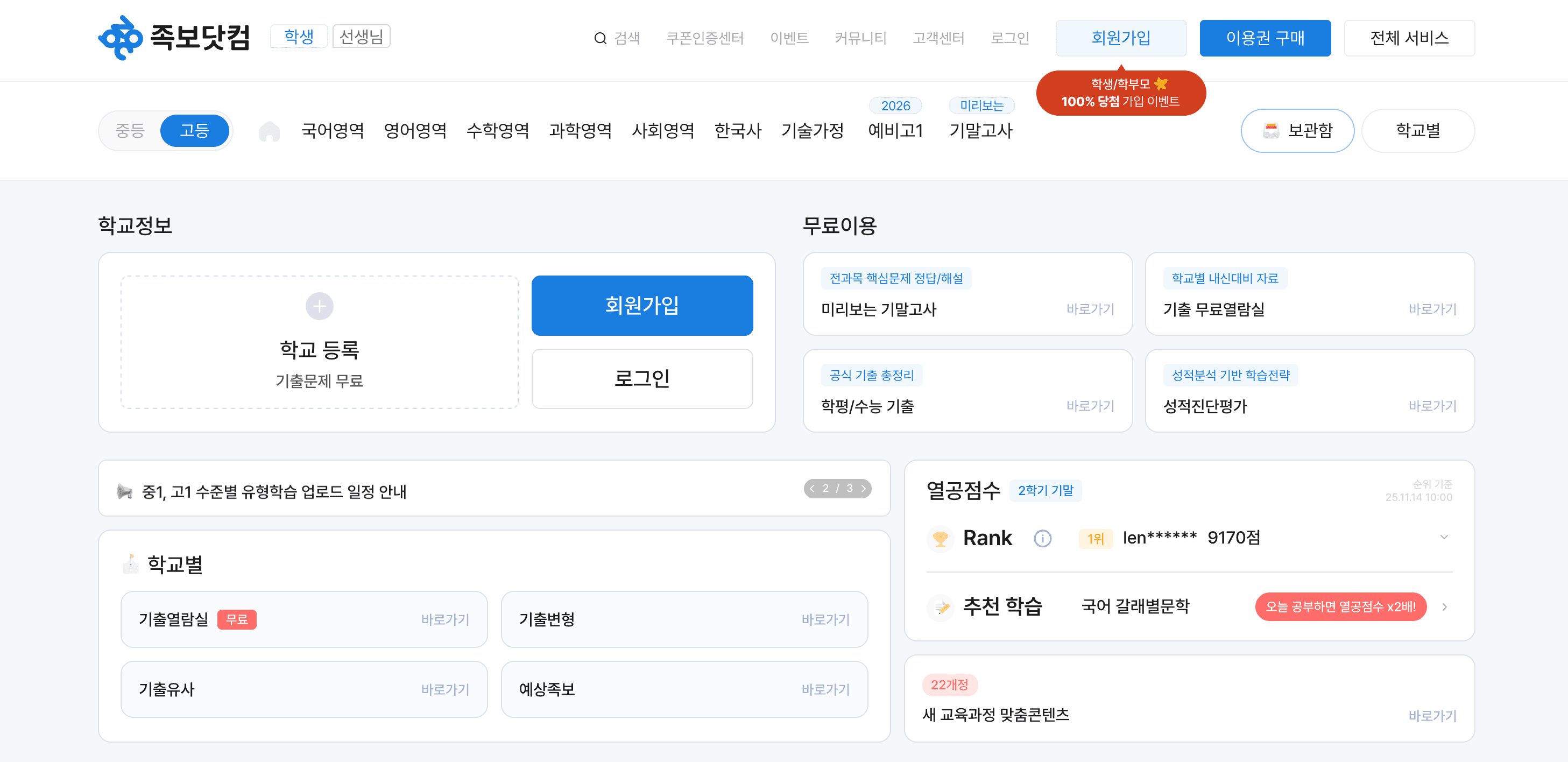
Task: Show previous notice with left arrow
Action: point(812,488)
